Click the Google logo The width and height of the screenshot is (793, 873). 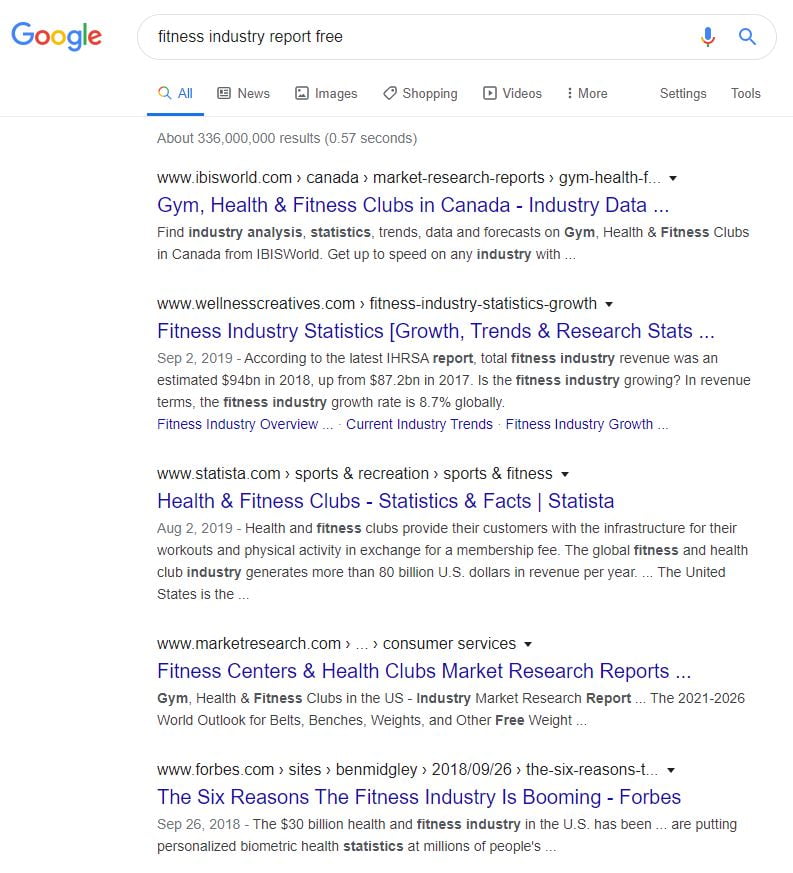tap(56, 36)
